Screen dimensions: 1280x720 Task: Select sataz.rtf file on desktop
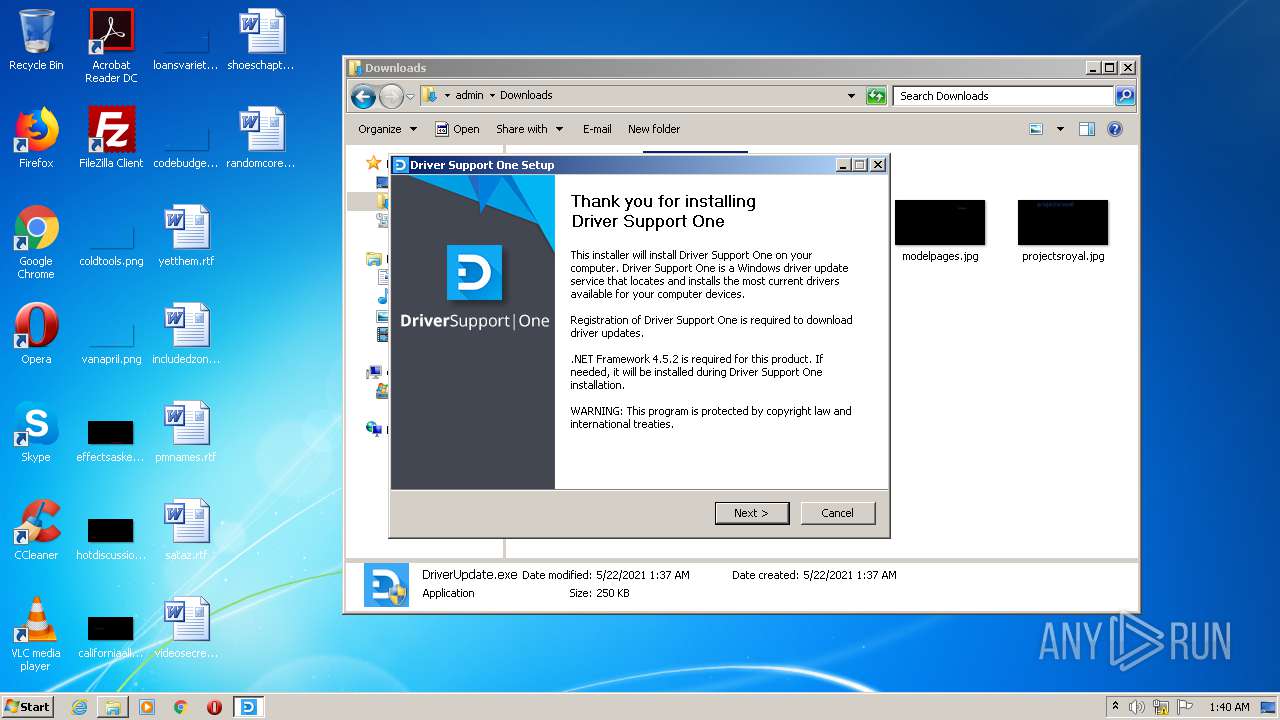[x=186, y=530]
